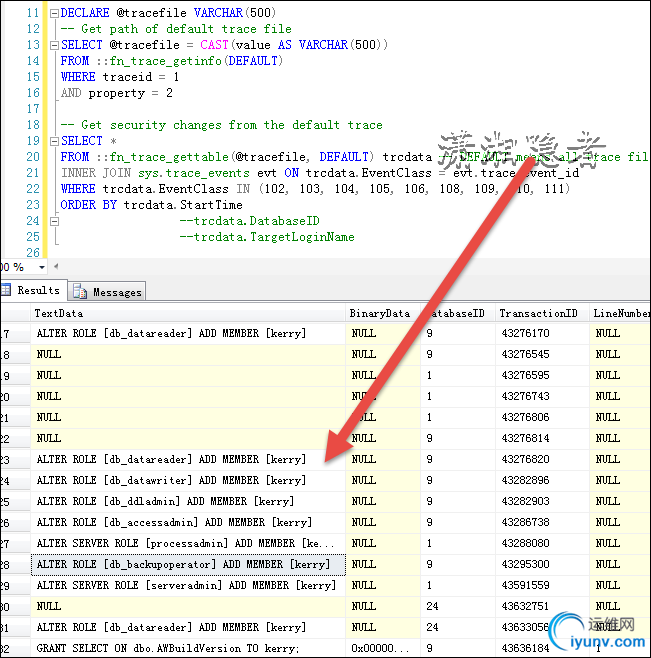The width and height of the screenshot is (651, 658).
Task: Select TransactionID cell 43282903
Action: [542, 501]
